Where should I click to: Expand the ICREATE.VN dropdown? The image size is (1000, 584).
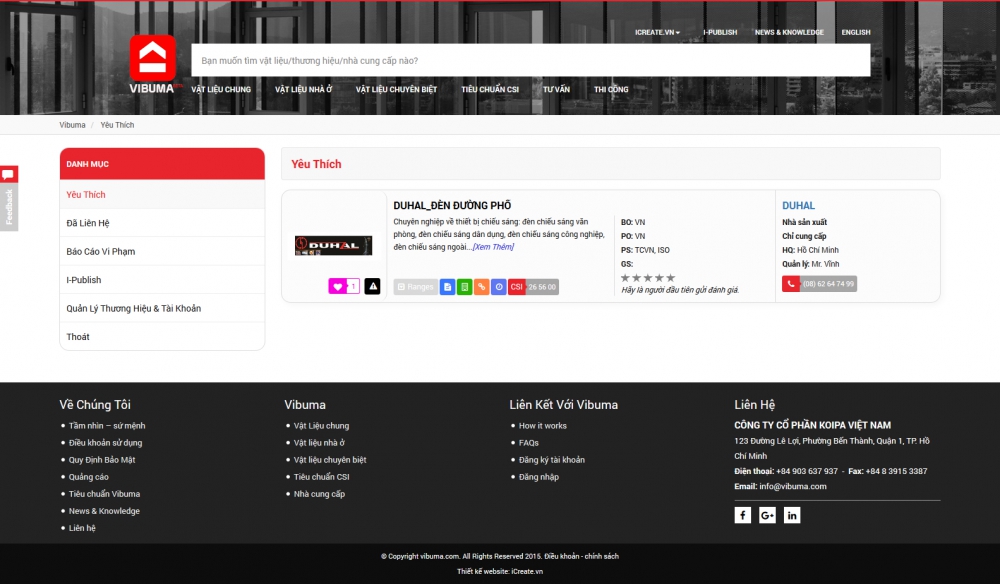(x=658, y=33)
